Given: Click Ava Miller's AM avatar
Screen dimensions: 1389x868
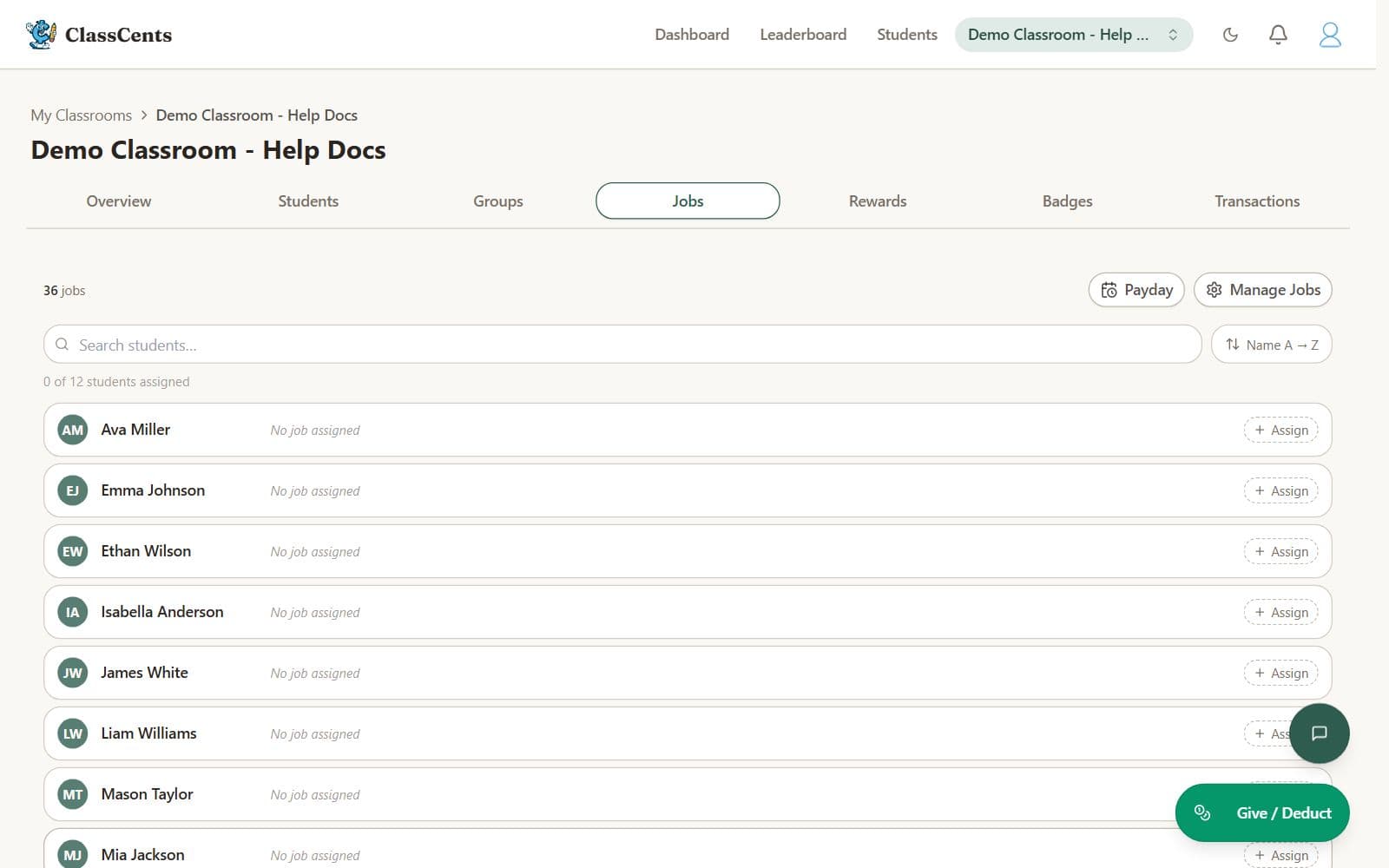Looking at the screenshot, I should [x=73, y=430].
